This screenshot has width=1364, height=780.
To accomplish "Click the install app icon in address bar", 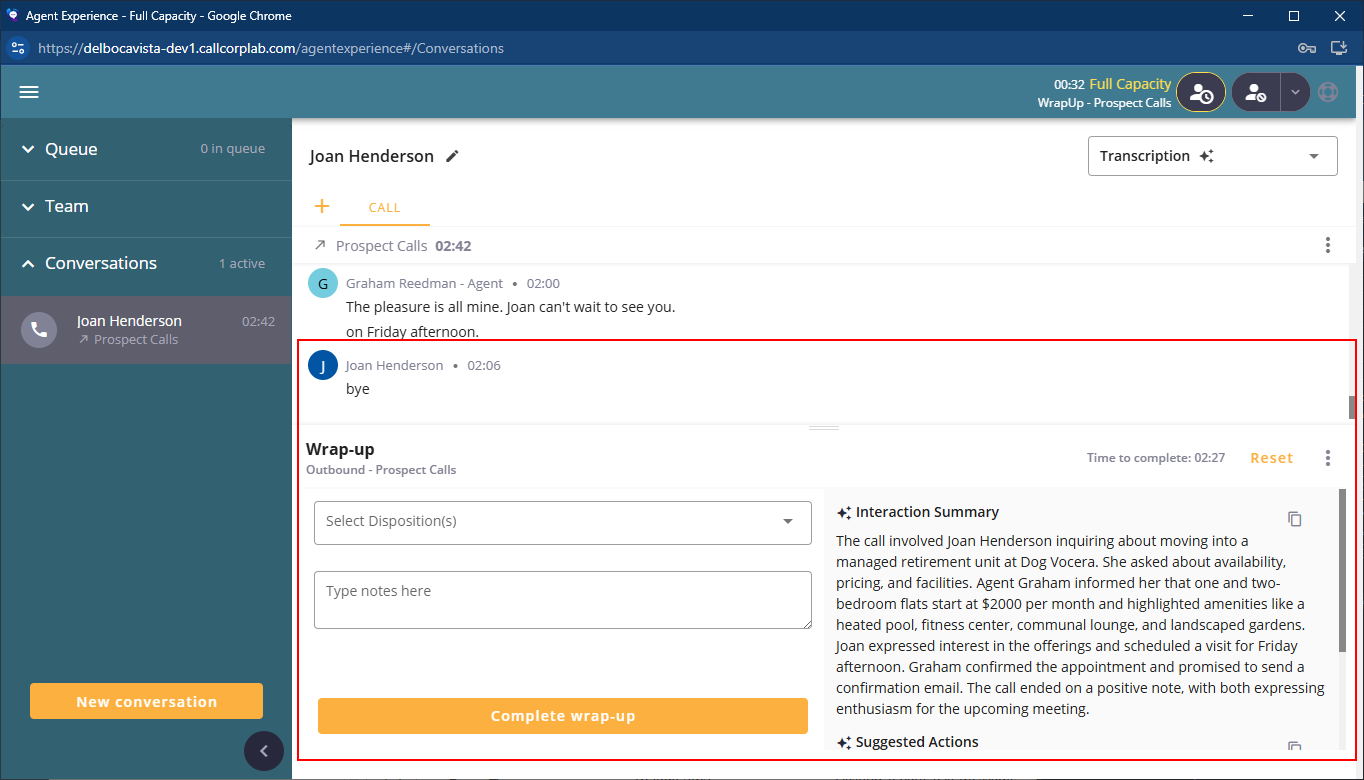I will pos(1340,48).
